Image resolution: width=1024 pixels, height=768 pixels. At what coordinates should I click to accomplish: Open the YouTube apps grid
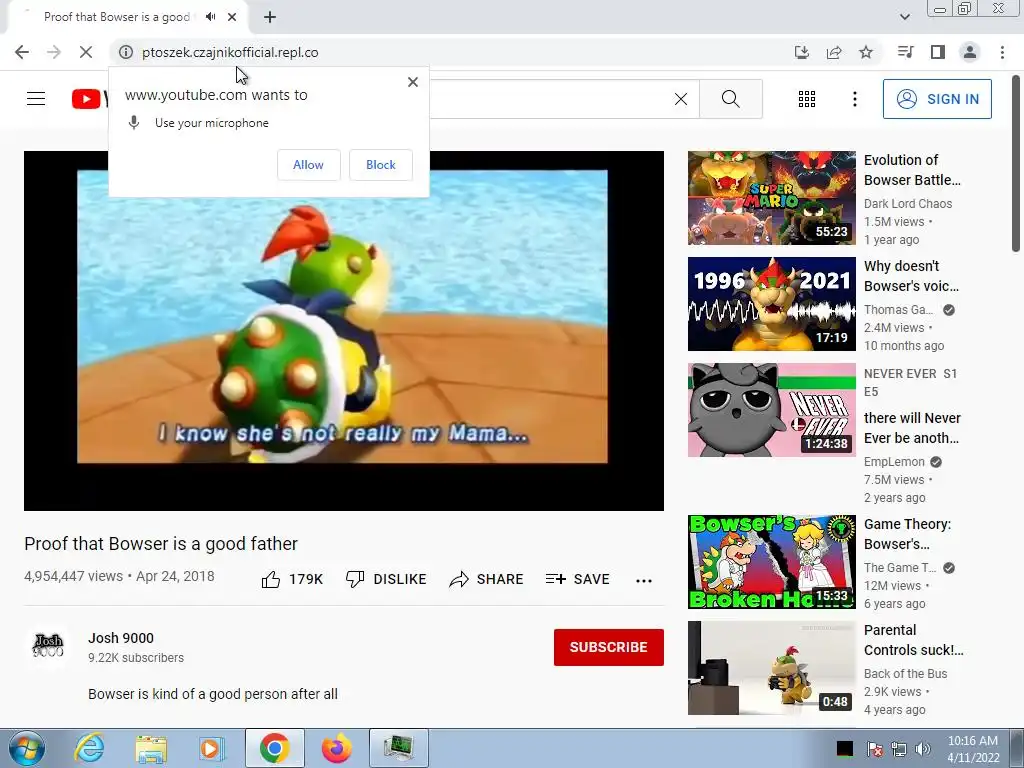[807, 99]
